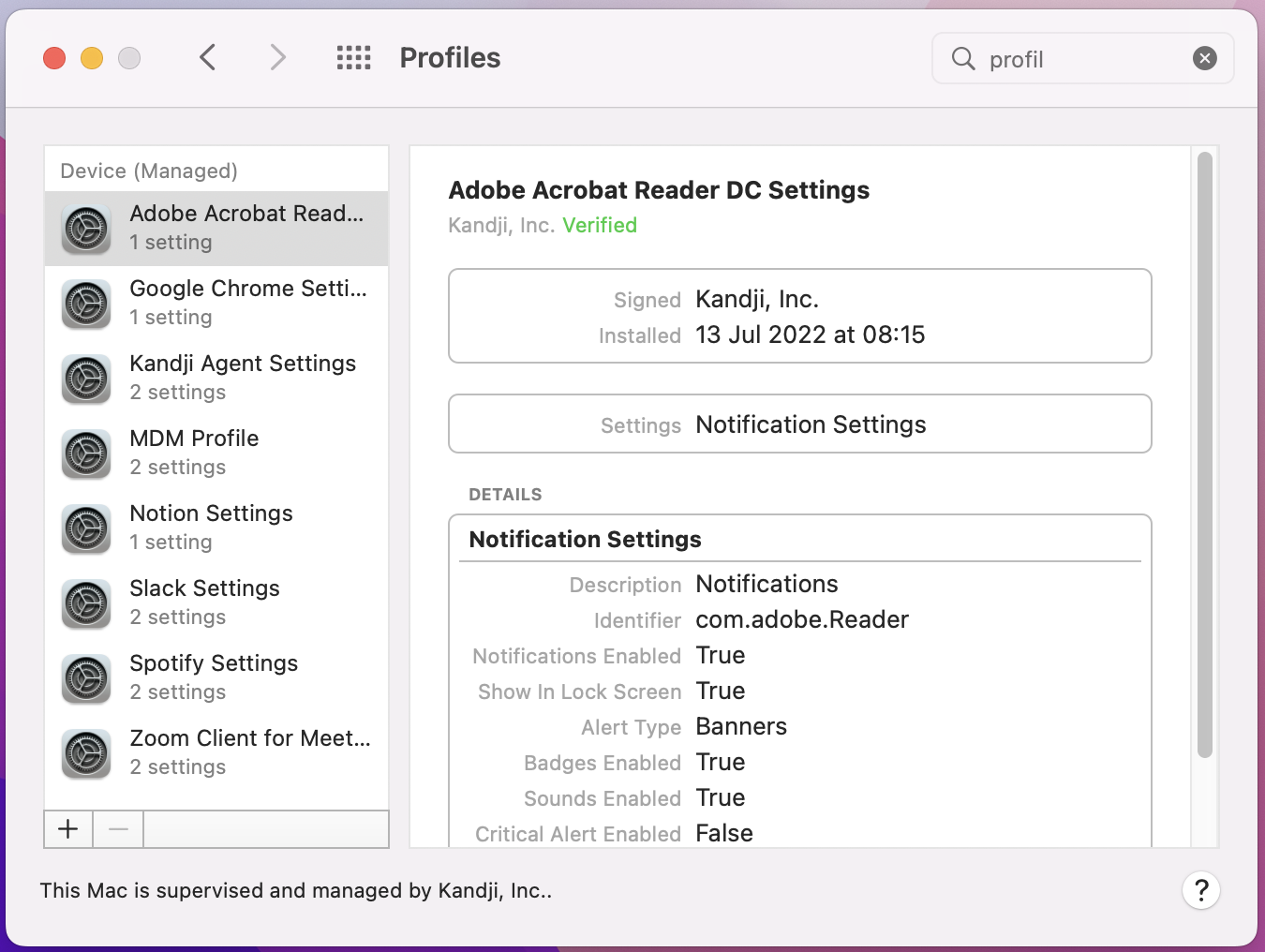Click the Profiles window title
1265x952 pixels.
[450, 58]
